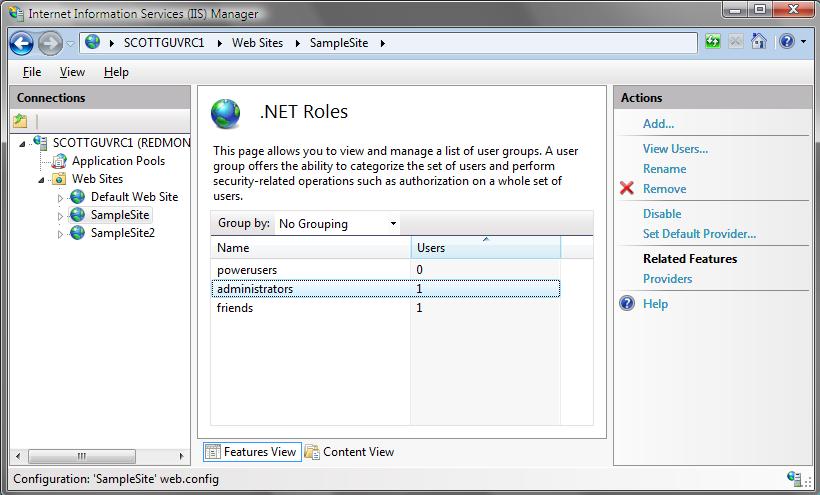Sort by the Users column header
This screenshot has width=820, height=495.
pyautogui.click(x=486, y=248)
